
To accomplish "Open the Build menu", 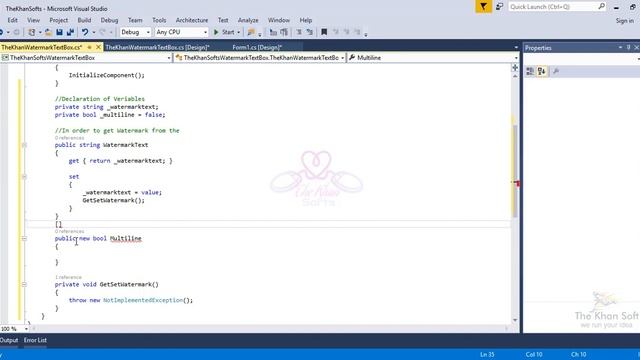I will [x=84, y=20].
